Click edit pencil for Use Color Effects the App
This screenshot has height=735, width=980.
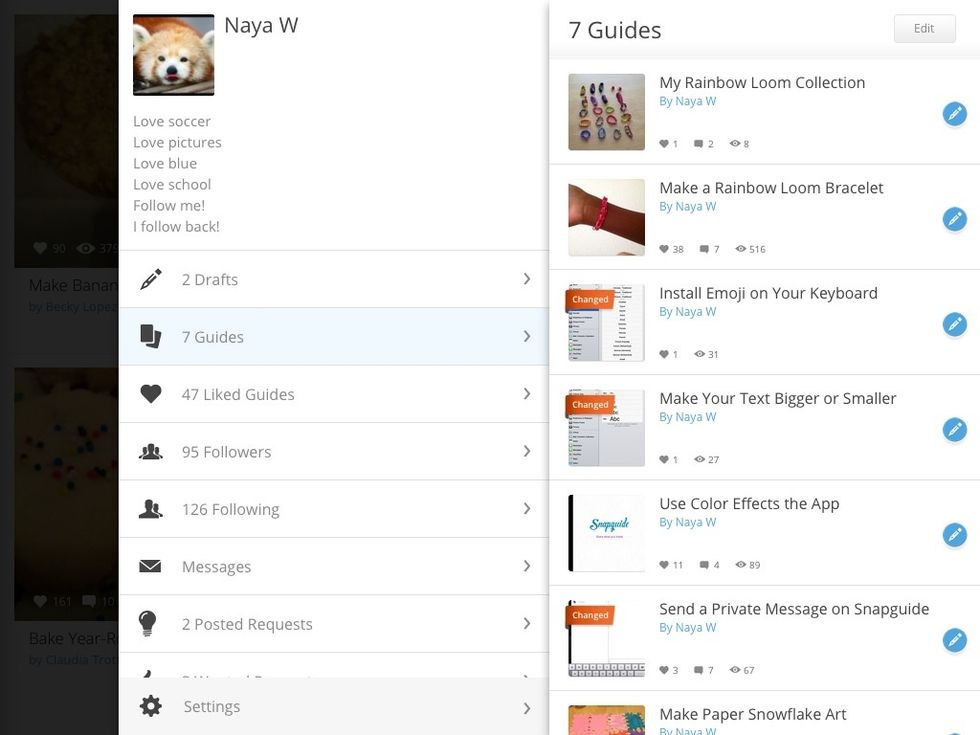pos(954,535)
